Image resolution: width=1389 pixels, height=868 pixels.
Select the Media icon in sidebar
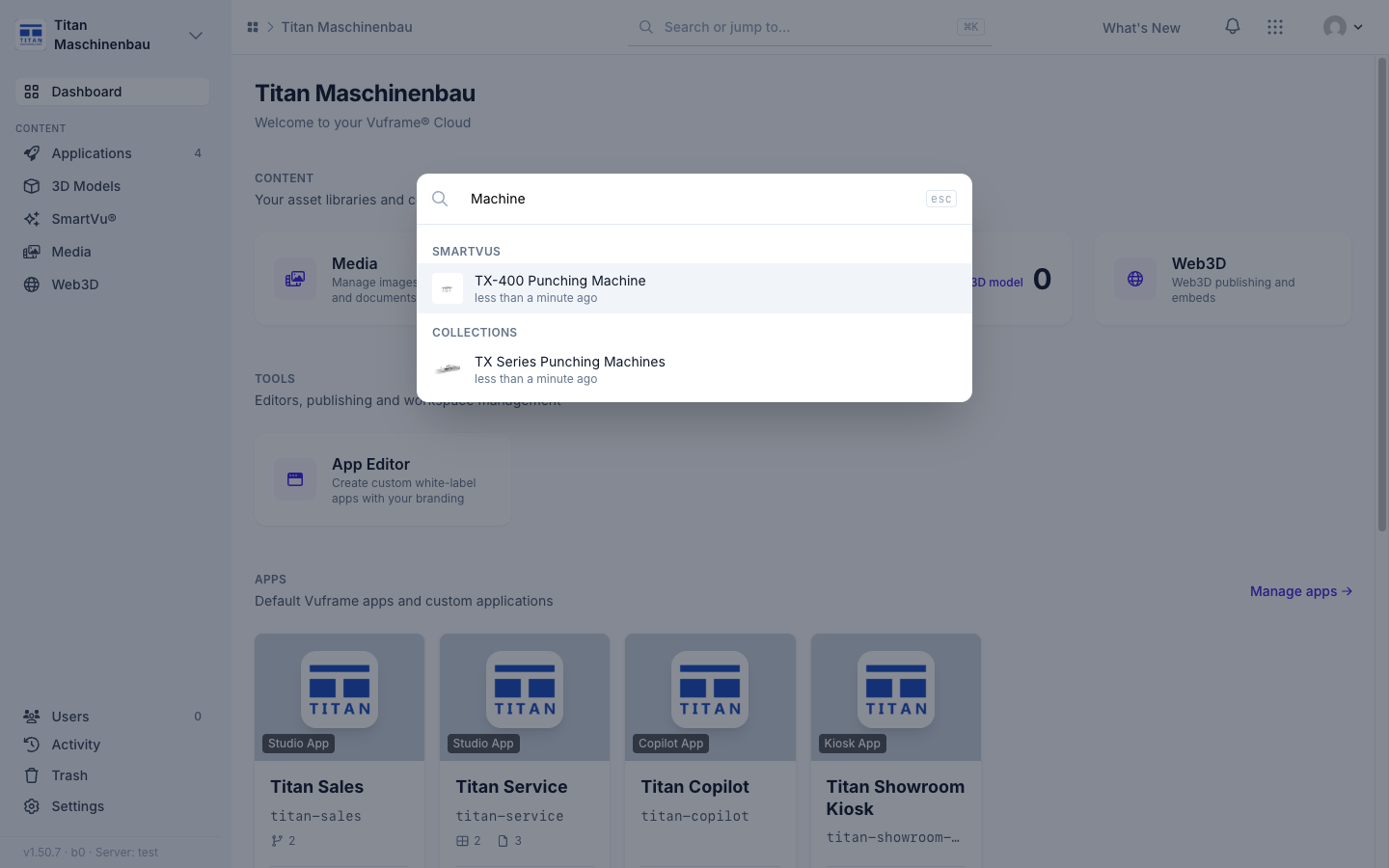tap(32, 252)
